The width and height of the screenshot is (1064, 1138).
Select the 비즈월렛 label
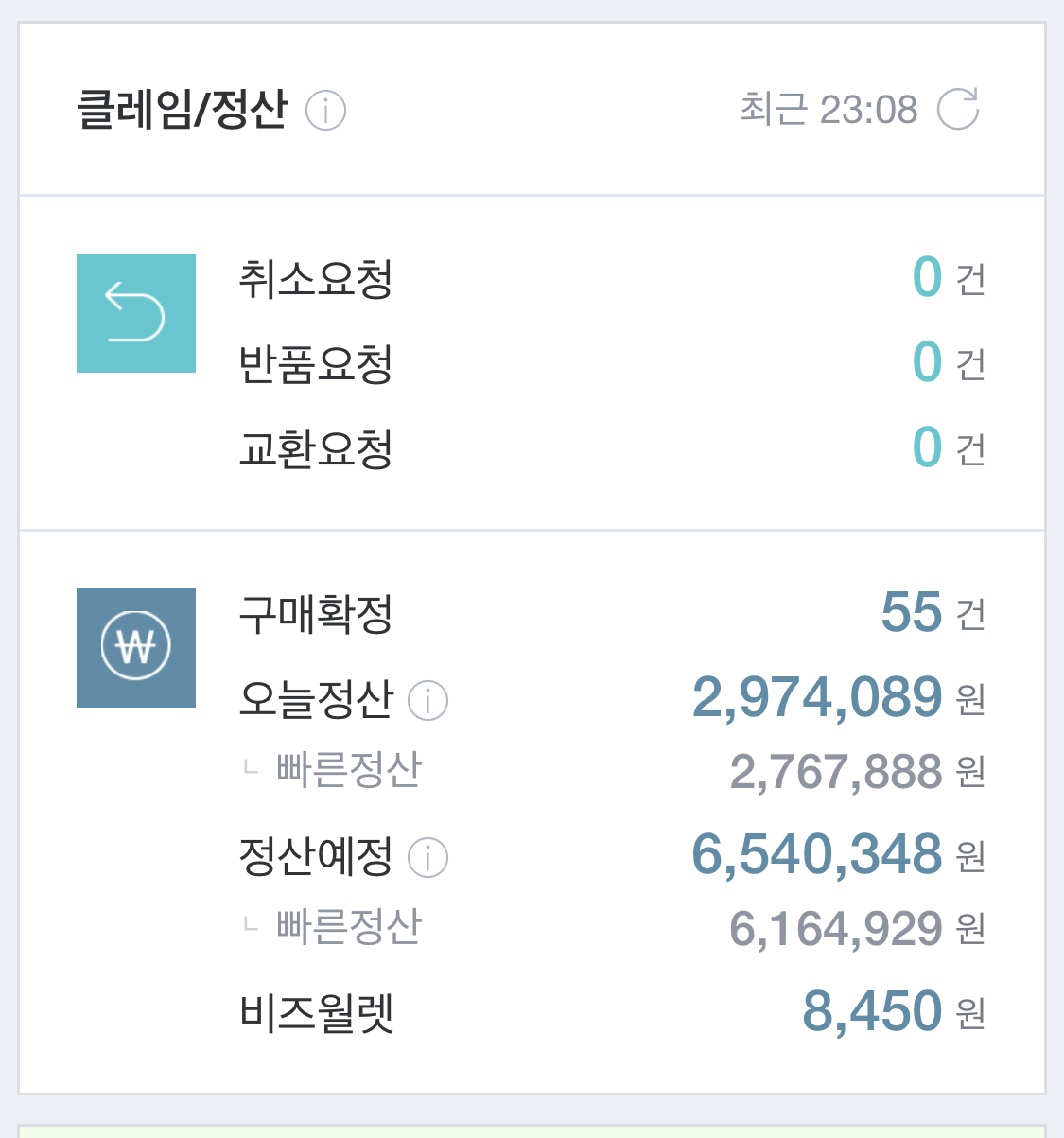[316, 1013]
